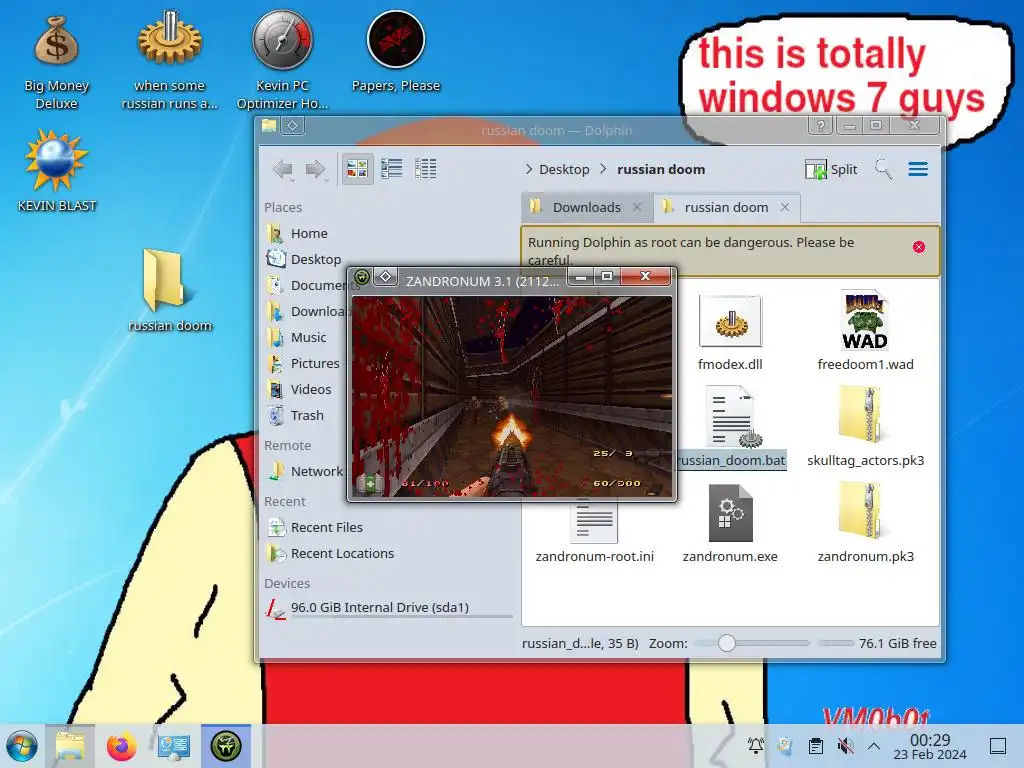The height and width of the screenshot is (768, 1024).
Task: Open Dolphin hamburger menu
Action: (918, 169)
